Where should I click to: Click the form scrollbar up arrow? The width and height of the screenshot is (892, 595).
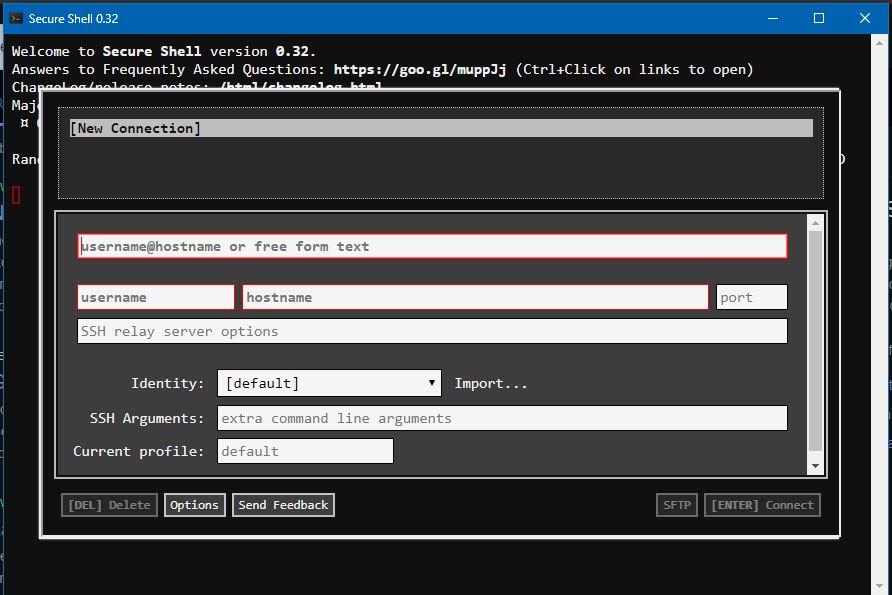tap(815, 223)
